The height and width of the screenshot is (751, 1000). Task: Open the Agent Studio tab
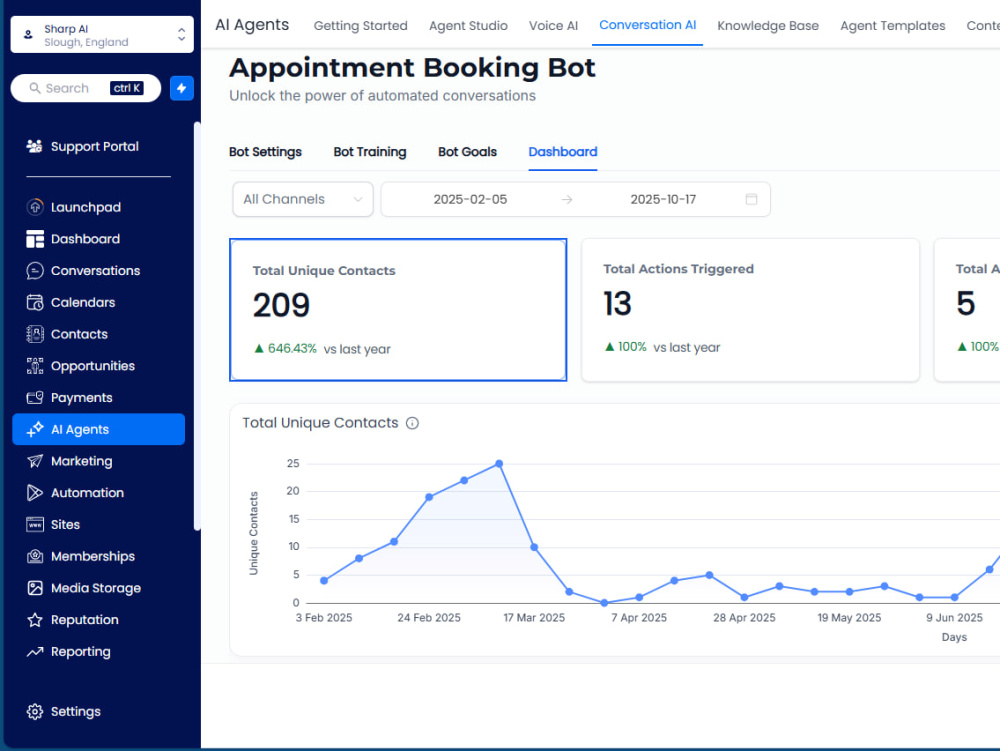tap(468, 26)
